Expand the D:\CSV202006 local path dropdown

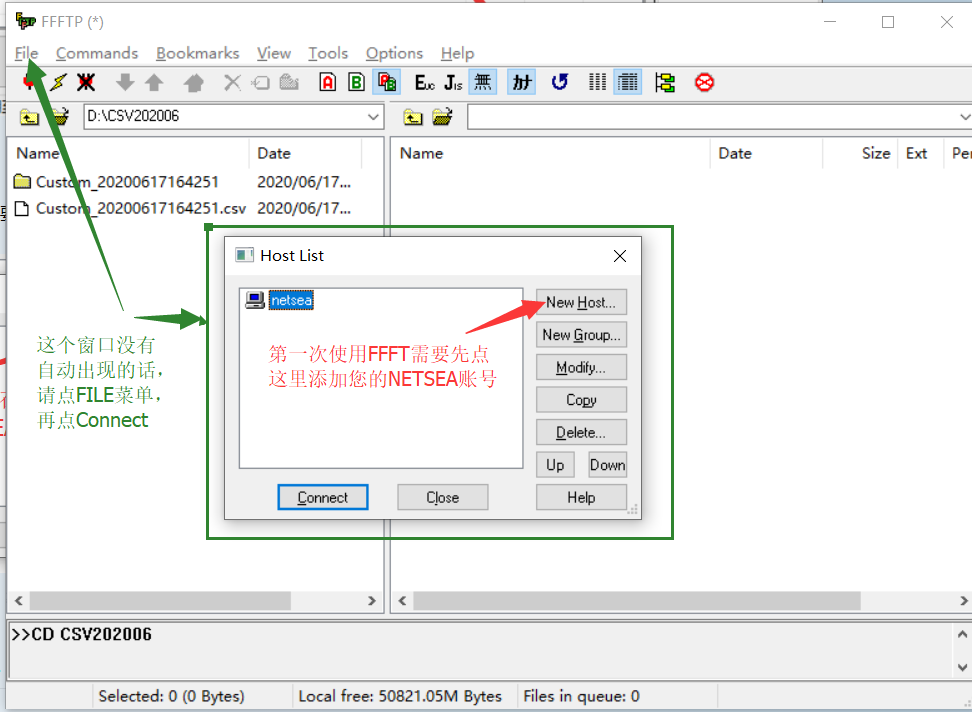tap(373, 116)
